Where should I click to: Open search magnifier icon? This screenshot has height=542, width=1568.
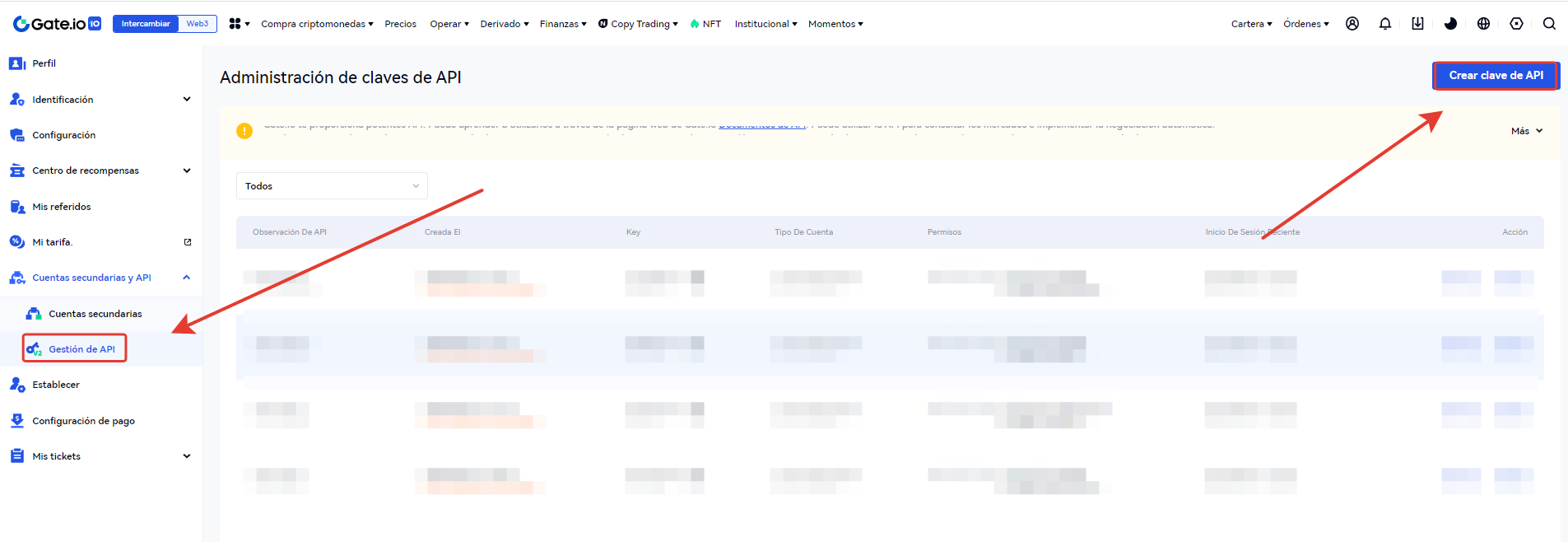(1549, 24)
